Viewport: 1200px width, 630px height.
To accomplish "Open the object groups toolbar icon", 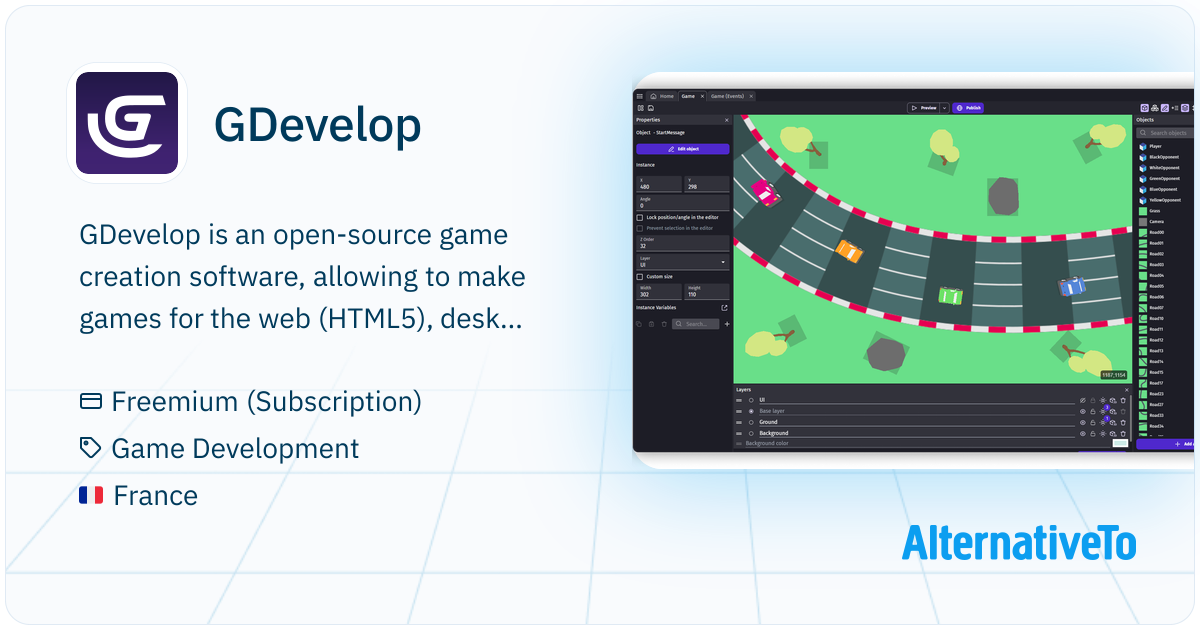I will pos(1154,108).
